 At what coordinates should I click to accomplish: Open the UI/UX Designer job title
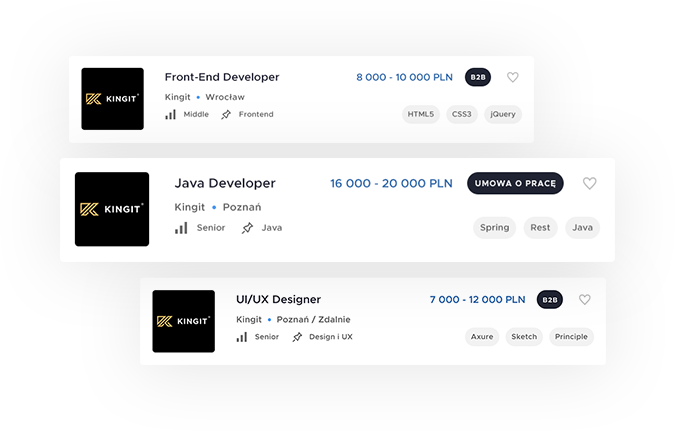pos(278,299)
